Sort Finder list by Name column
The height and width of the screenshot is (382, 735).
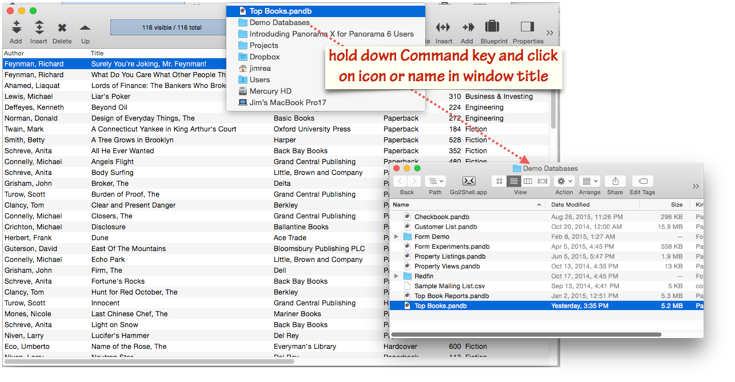coord(467,205)
